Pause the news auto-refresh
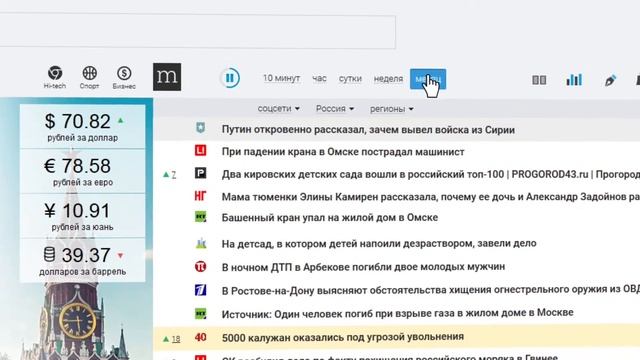 (230, 78)
